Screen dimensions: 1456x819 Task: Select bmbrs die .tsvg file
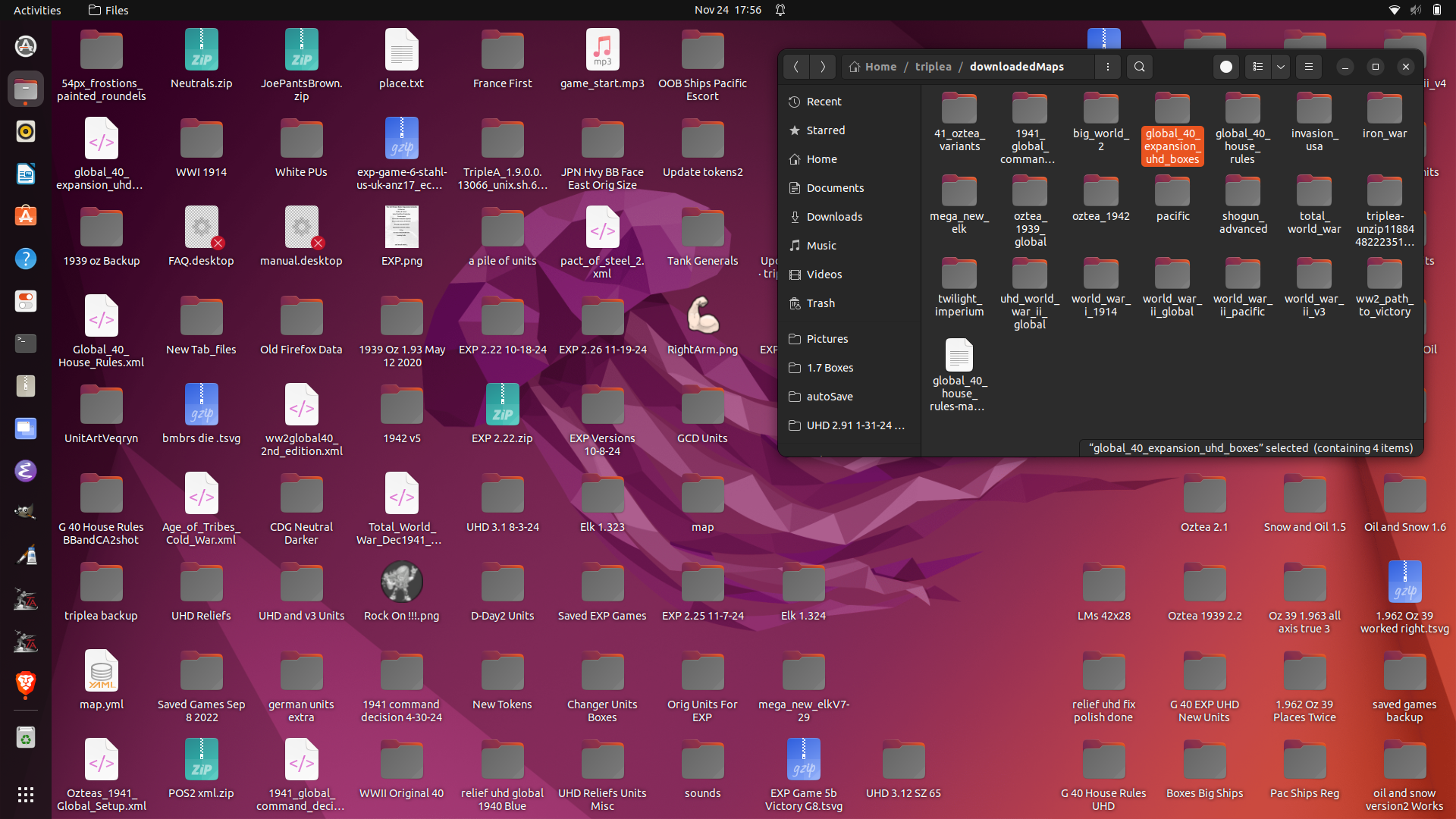tap(201, 414)
